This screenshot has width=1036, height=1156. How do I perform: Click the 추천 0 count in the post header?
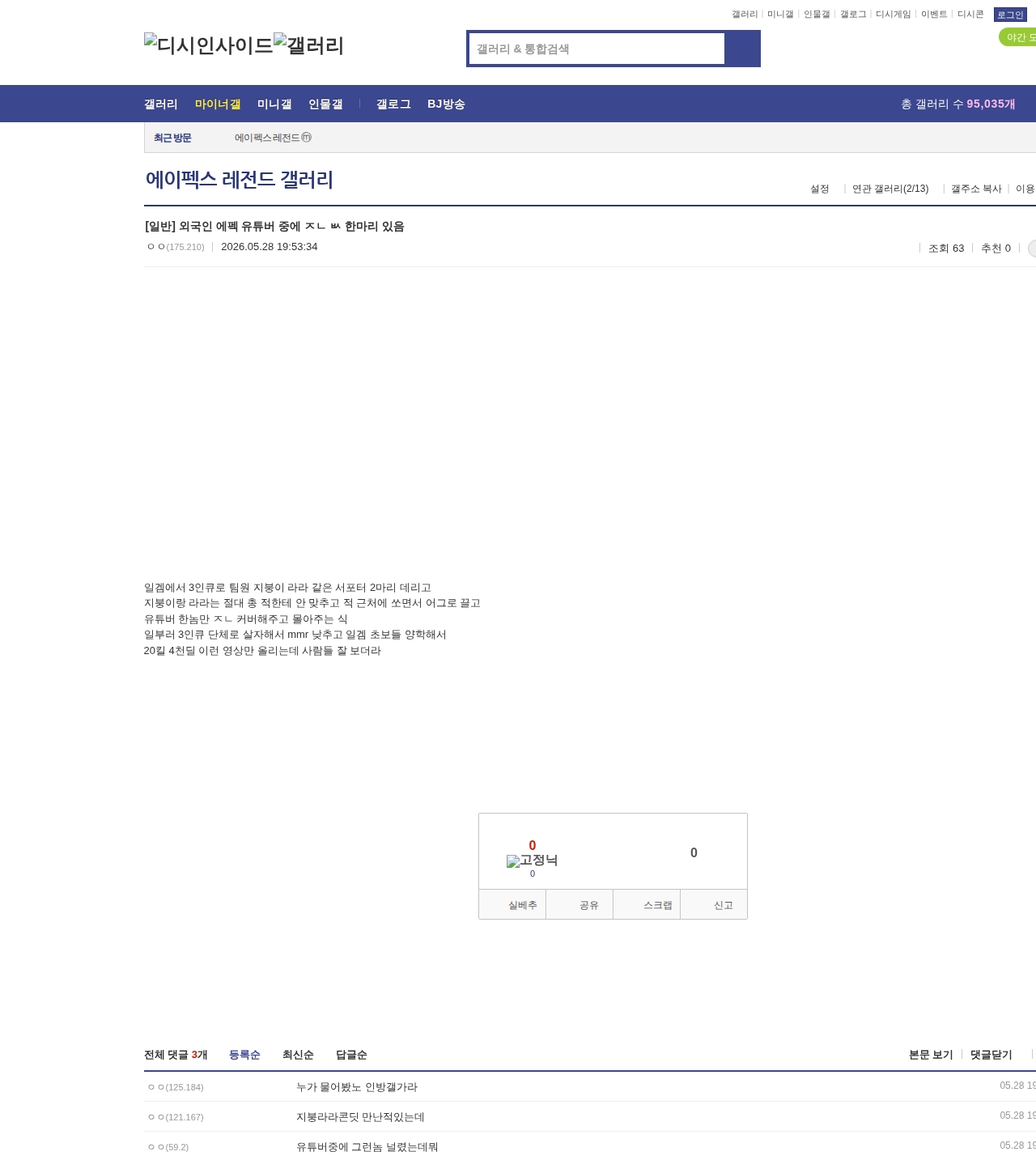click(996, 249)
